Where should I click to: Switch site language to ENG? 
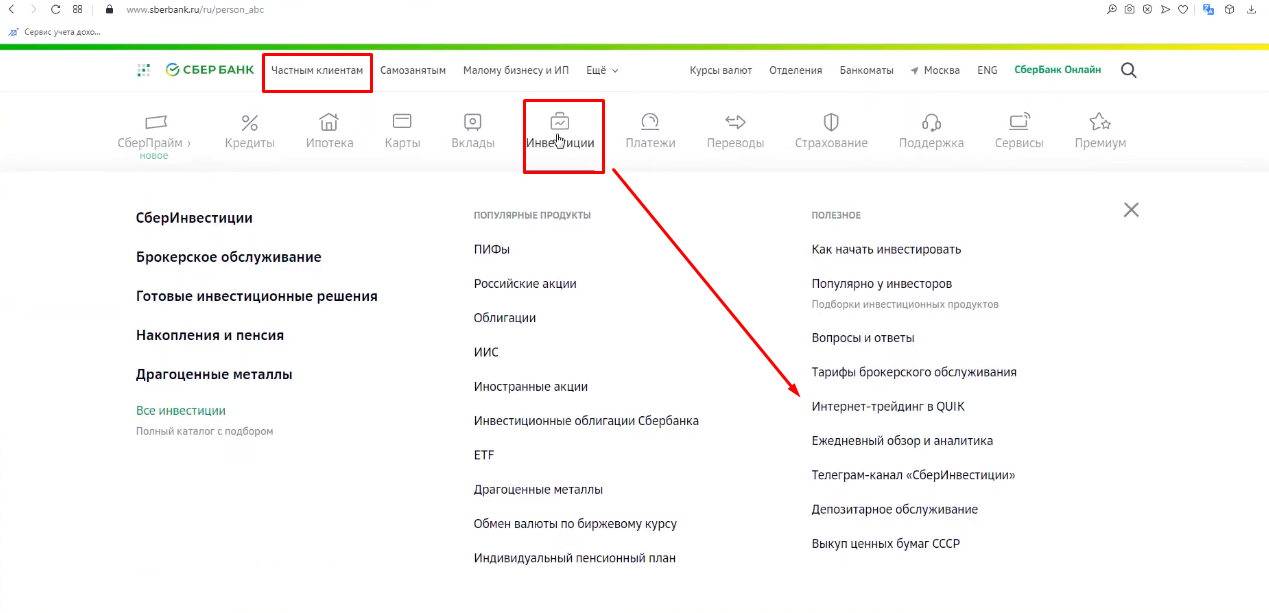pos(987,71)
